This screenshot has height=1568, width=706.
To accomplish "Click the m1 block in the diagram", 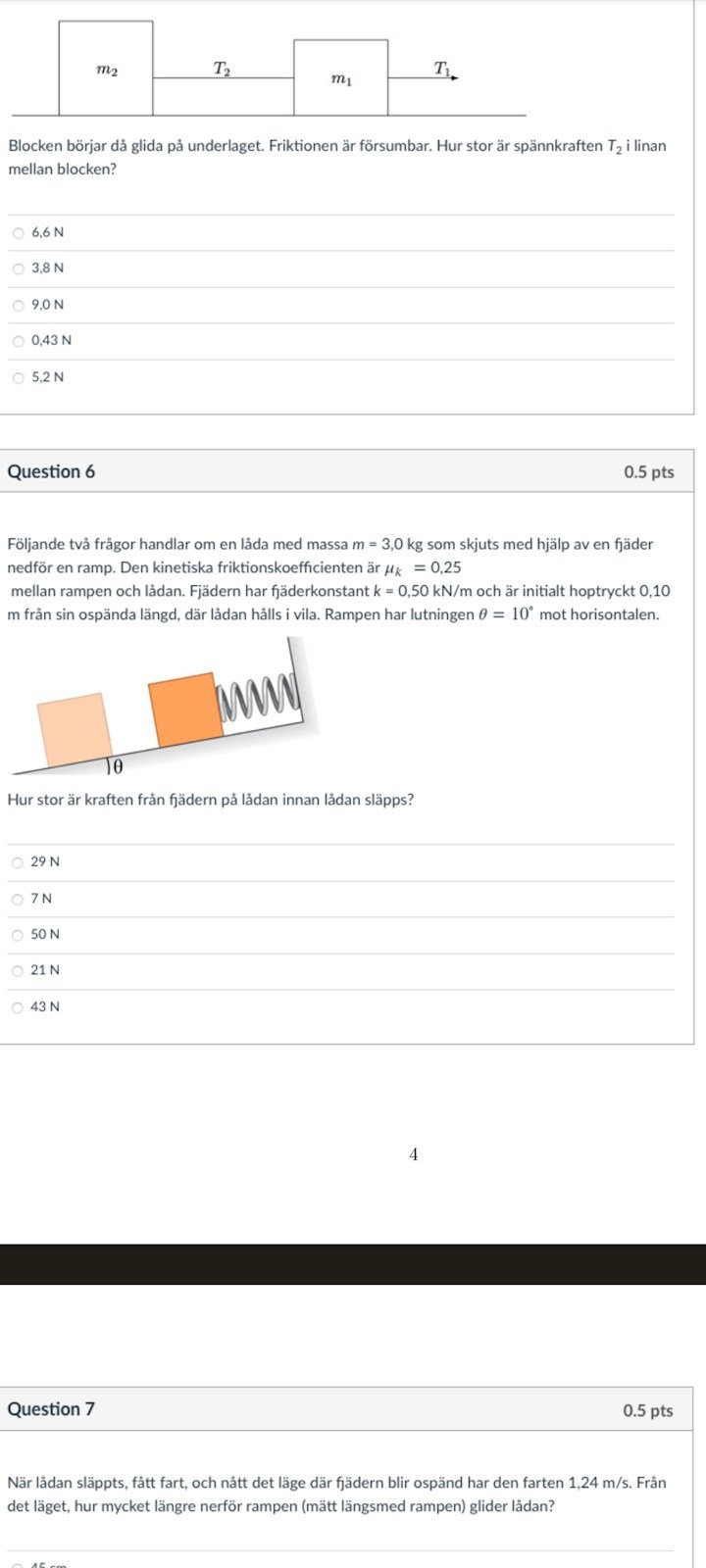I will (340, 78).
